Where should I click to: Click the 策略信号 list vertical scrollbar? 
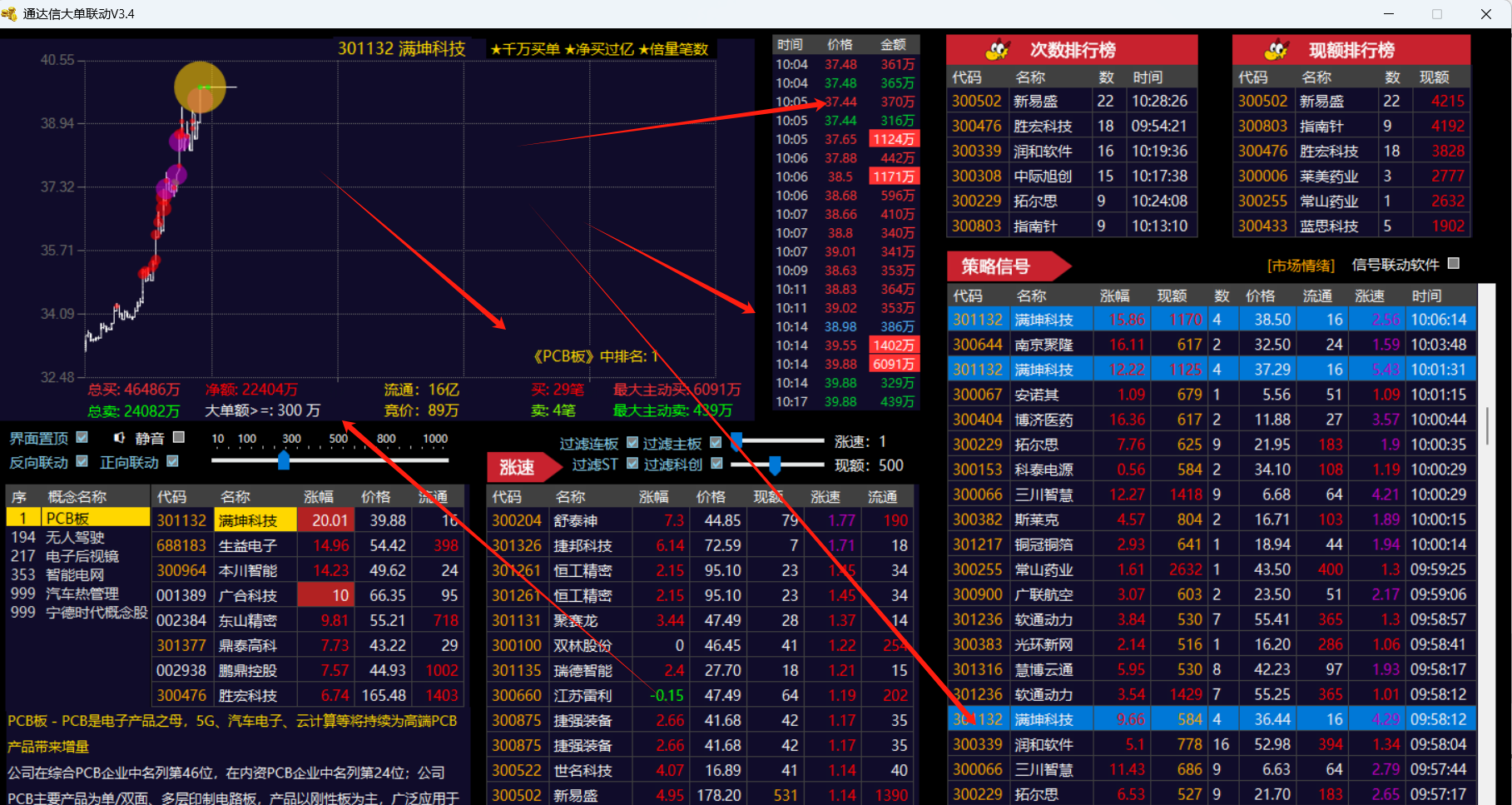point(1486,425)
